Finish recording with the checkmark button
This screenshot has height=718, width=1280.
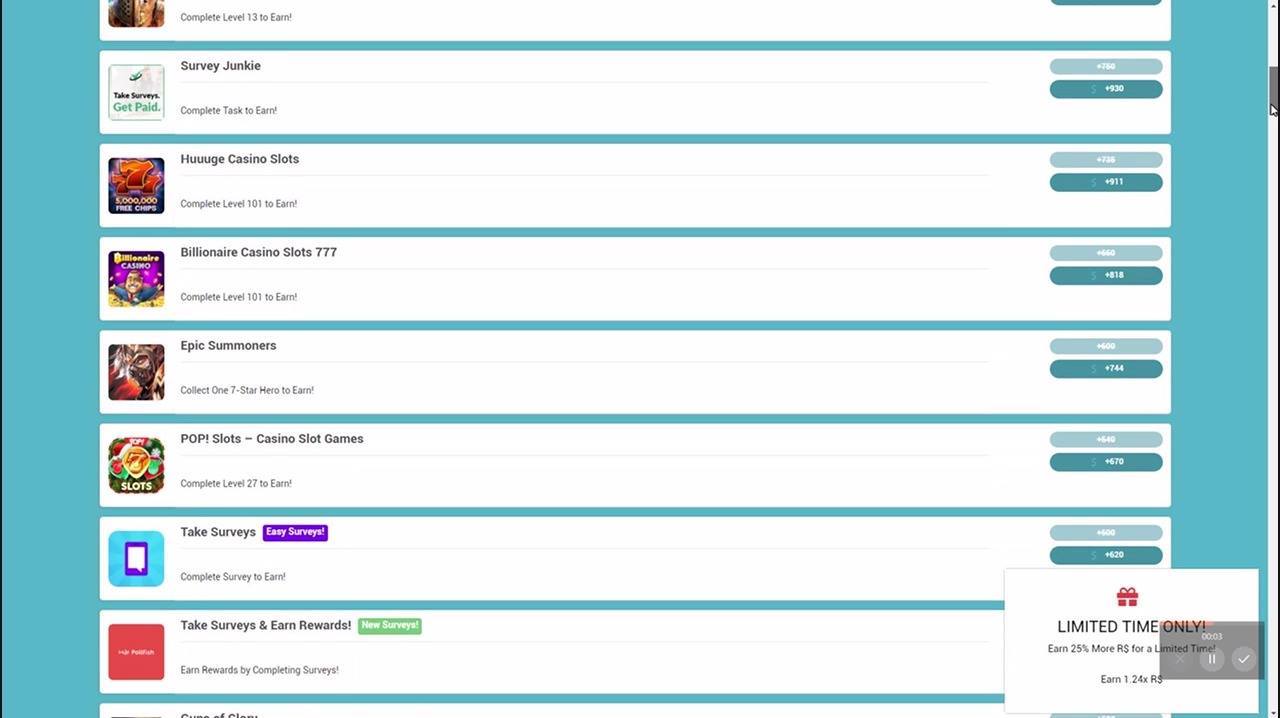click(1243, 659)
